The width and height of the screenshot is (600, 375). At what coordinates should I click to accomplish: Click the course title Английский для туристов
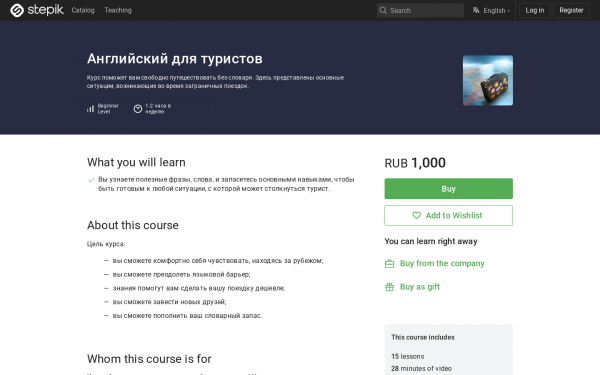174,59
